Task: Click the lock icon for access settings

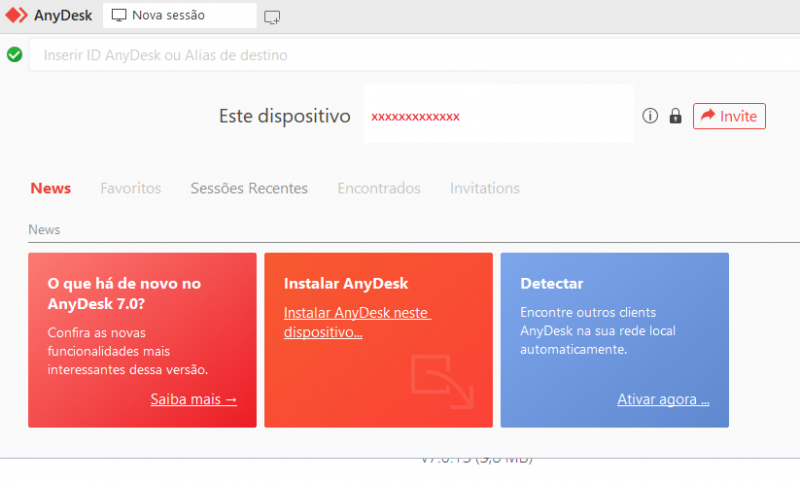Action: [675, 116]
